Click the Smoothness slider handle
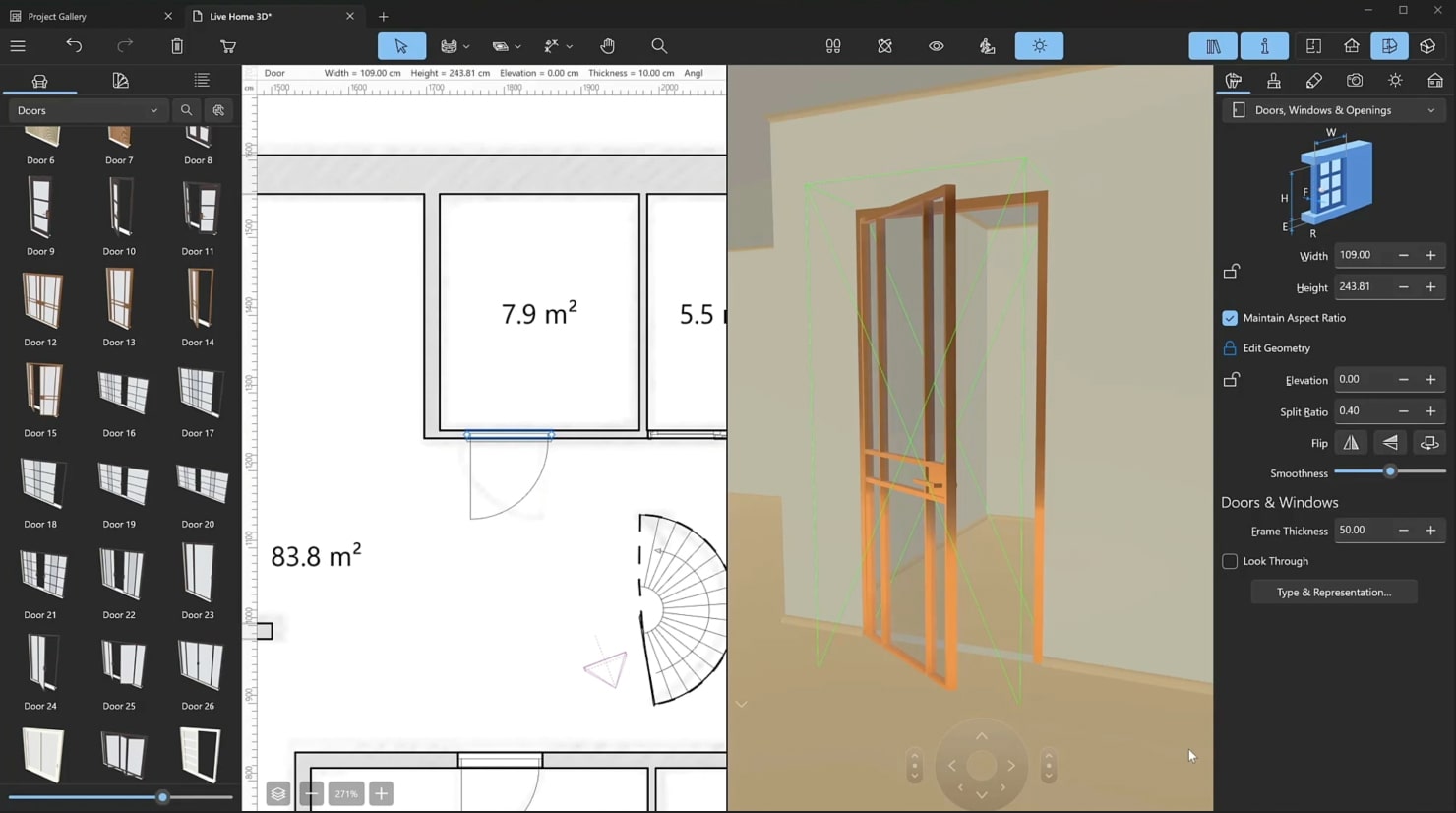 (1390, 472)
